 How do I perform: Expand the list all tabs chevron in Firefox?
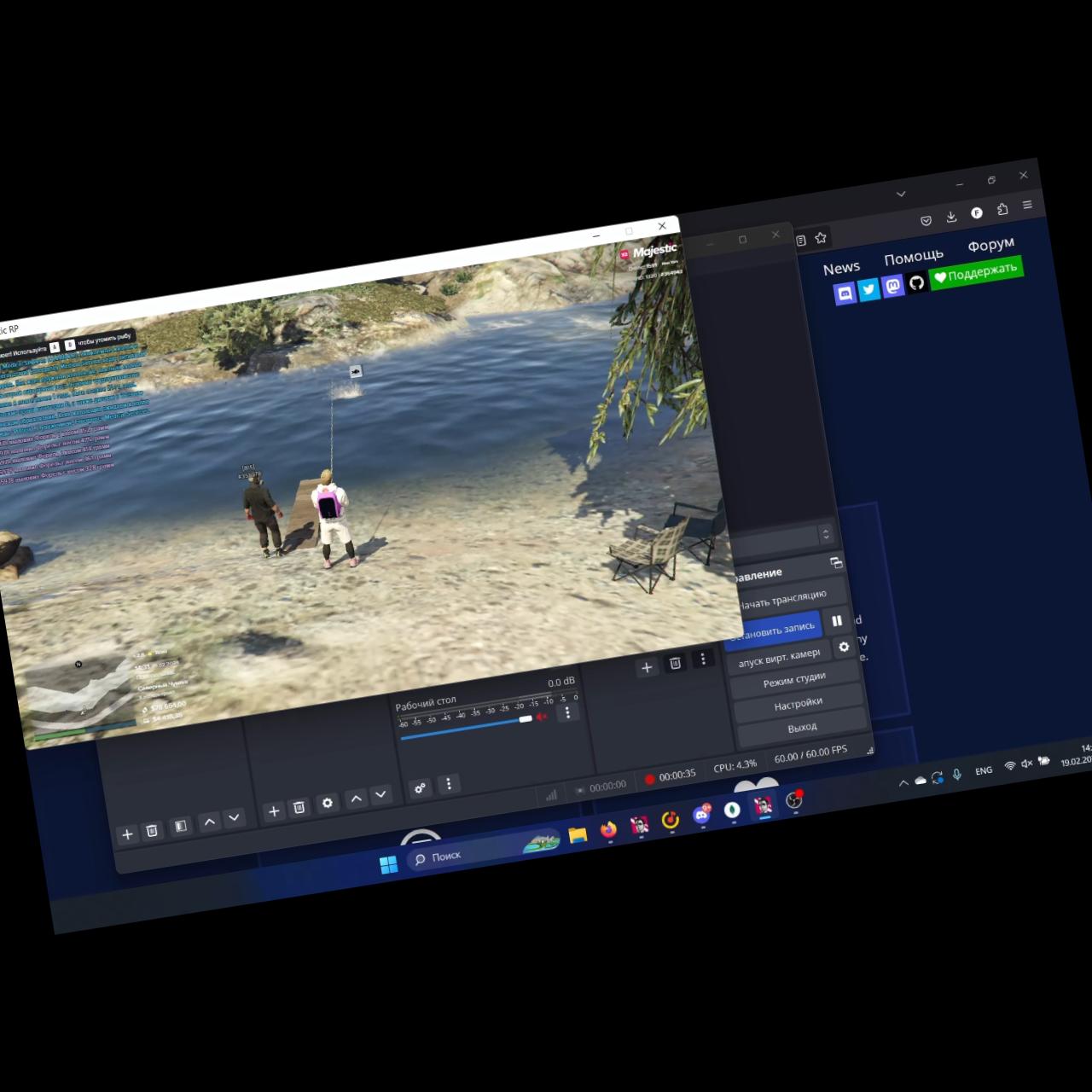900,194
